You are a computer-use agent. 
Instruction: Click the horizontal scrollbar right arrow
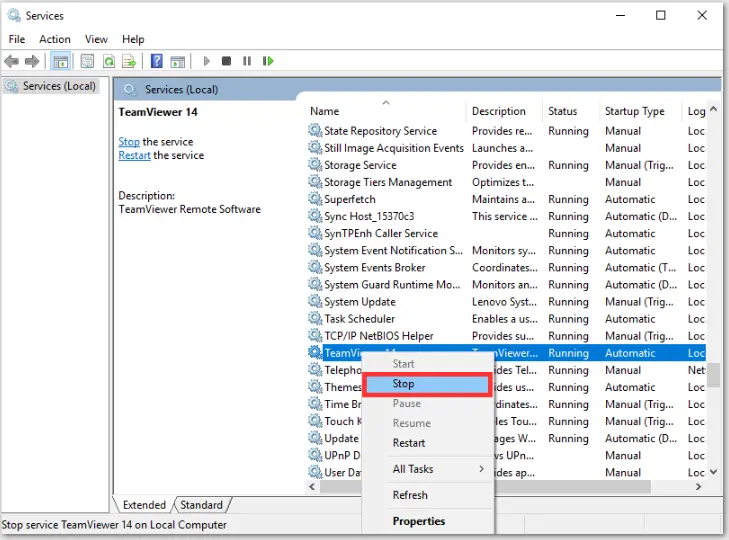(698, 487)
